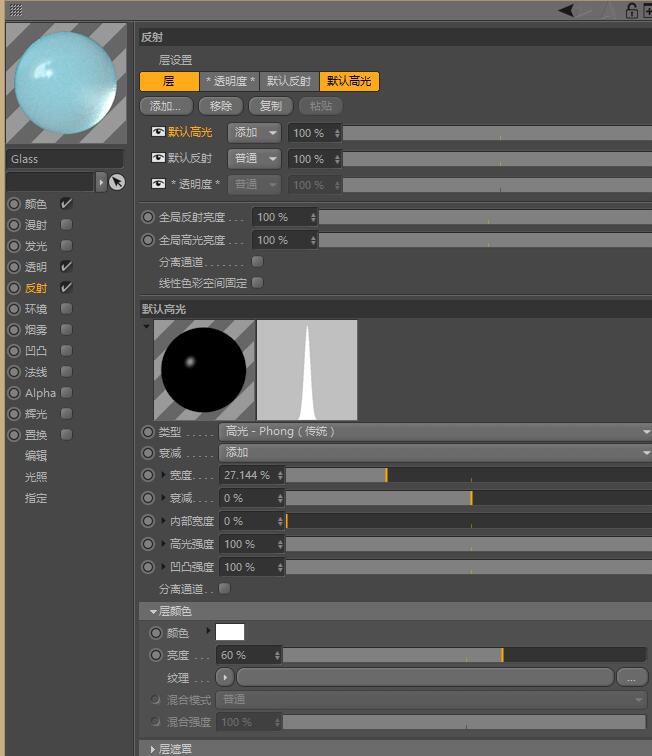Click the Glass material name field

65,159
